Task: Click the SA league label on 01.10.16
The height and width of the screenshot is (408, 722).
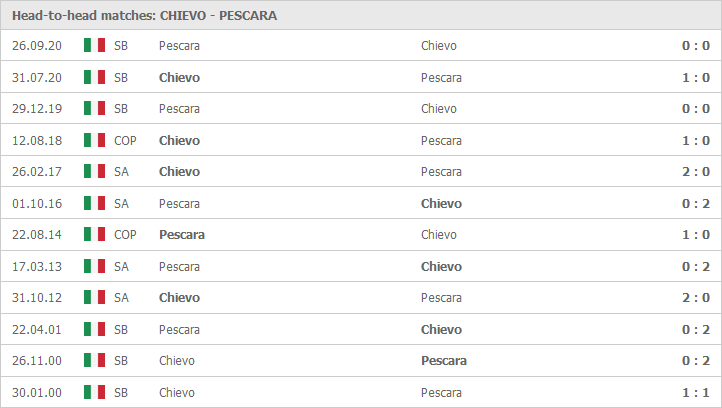Action: click(x=121, y=204)
